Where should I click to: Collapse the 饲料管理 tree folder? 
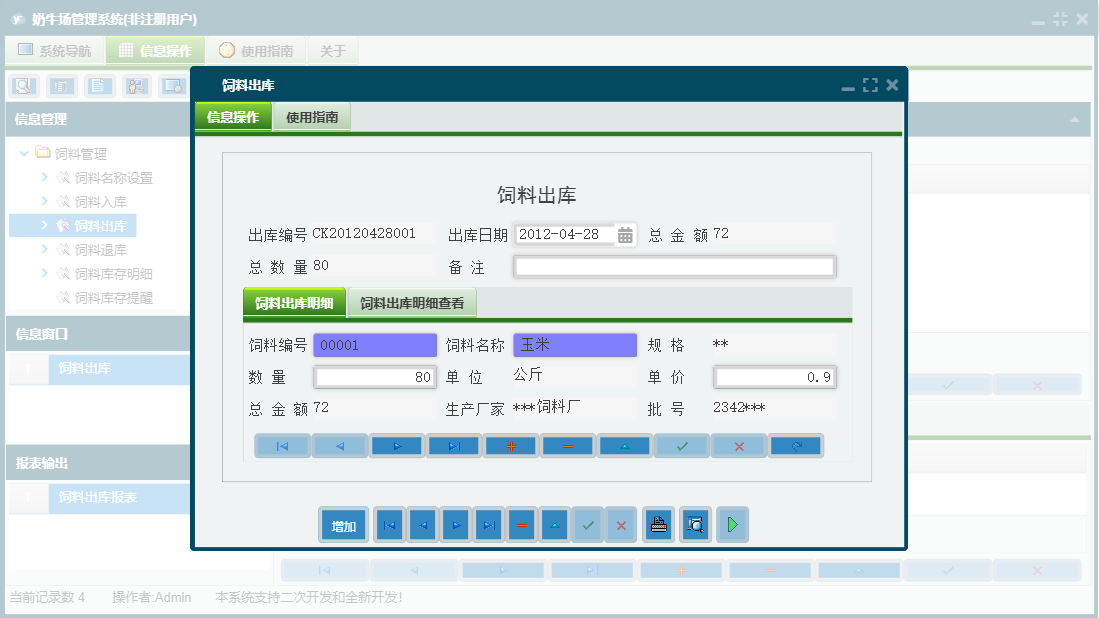(x=24, y=153)
